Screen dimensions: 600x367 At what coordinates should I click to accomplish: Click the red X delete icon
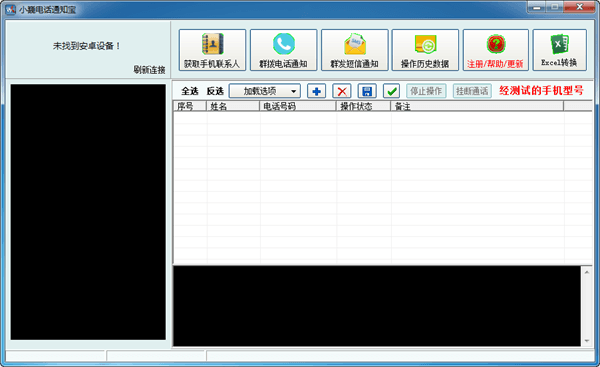(x=342, y=91)
